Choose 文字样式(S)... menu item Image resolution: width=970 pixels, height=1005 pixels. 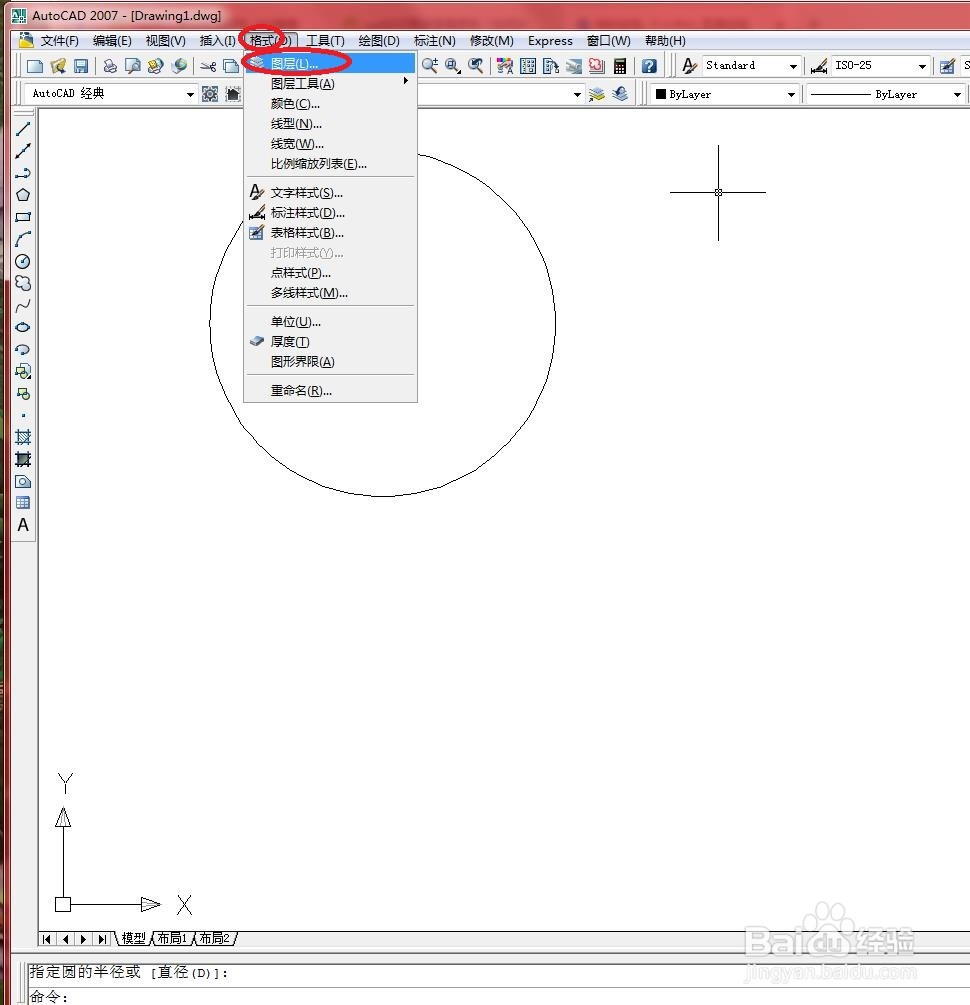click(330, 192)
